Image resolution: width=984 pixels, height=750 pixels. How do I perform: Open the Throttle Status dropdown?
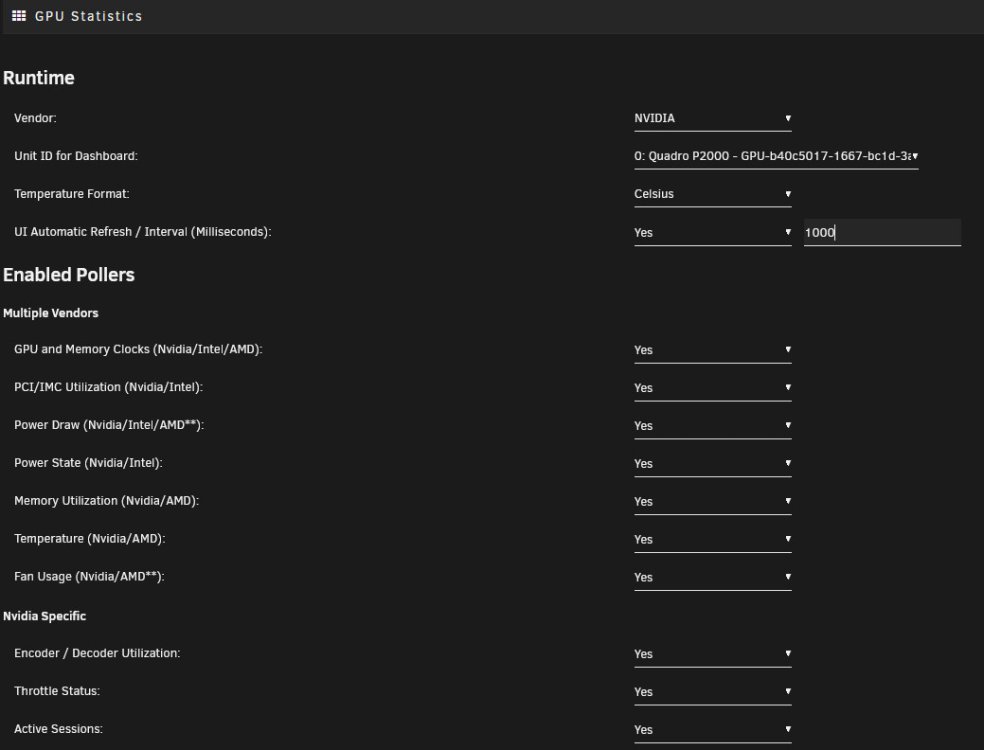[712, 692]
